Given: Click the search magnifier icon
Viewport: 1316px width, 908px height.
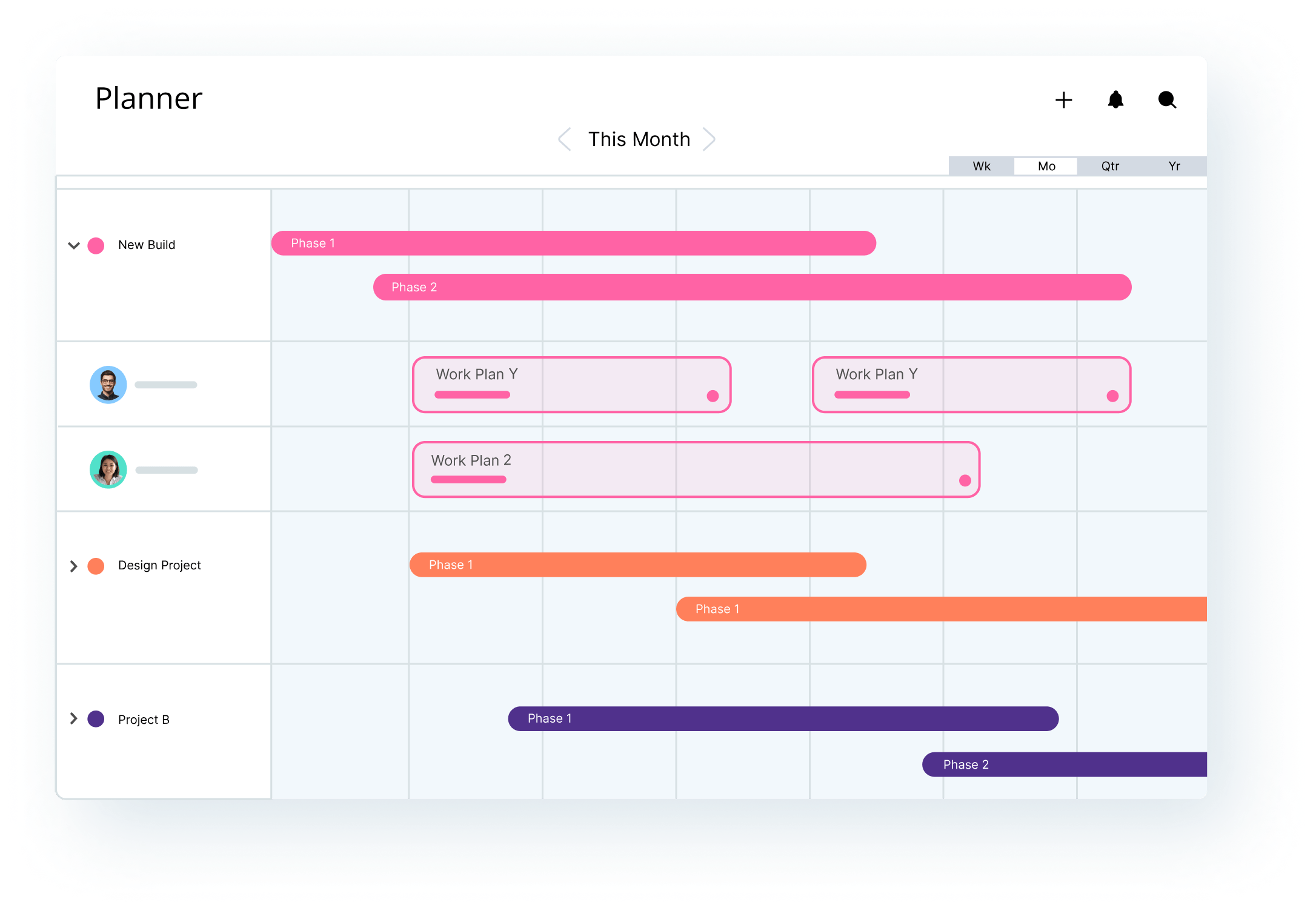Looking at the screenshot, I should tap(1166, 99).
